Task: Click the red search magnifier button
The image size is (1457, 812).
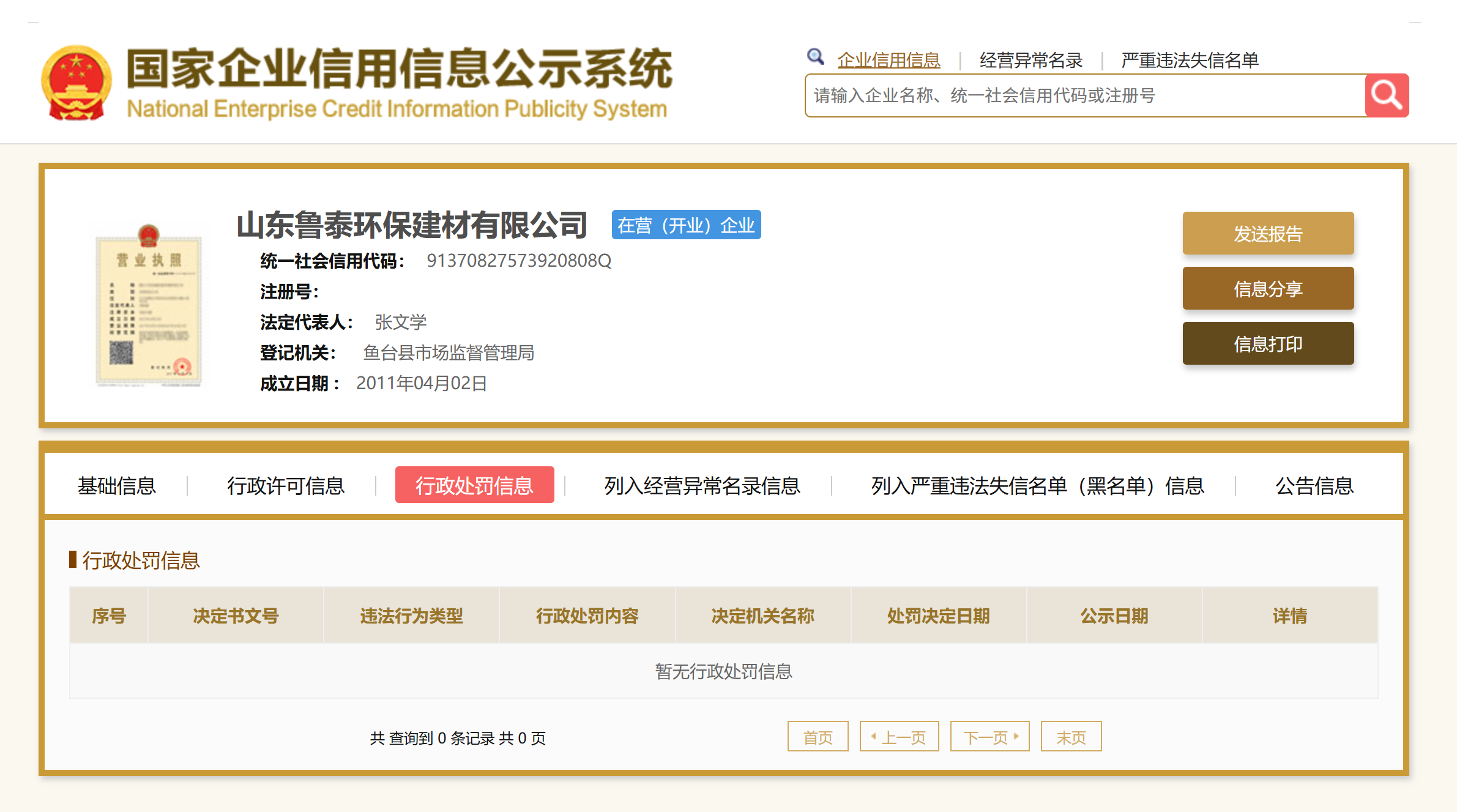Action: [1387, 95]
